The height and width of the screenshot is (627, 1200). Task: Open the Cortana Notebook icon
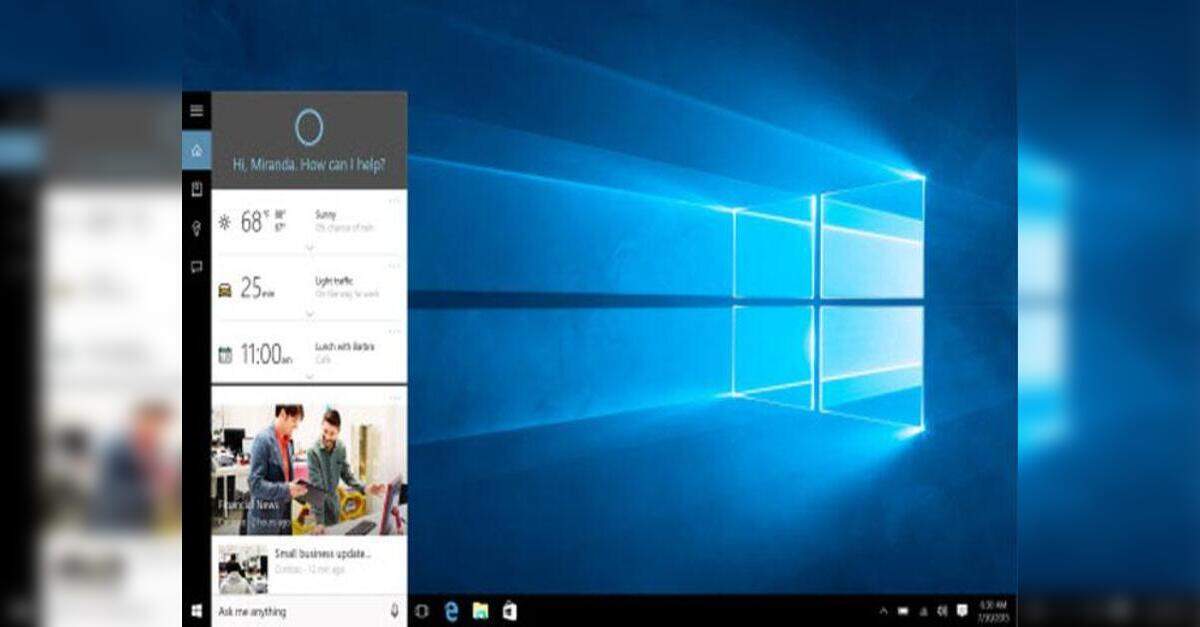tap(196, 189)
